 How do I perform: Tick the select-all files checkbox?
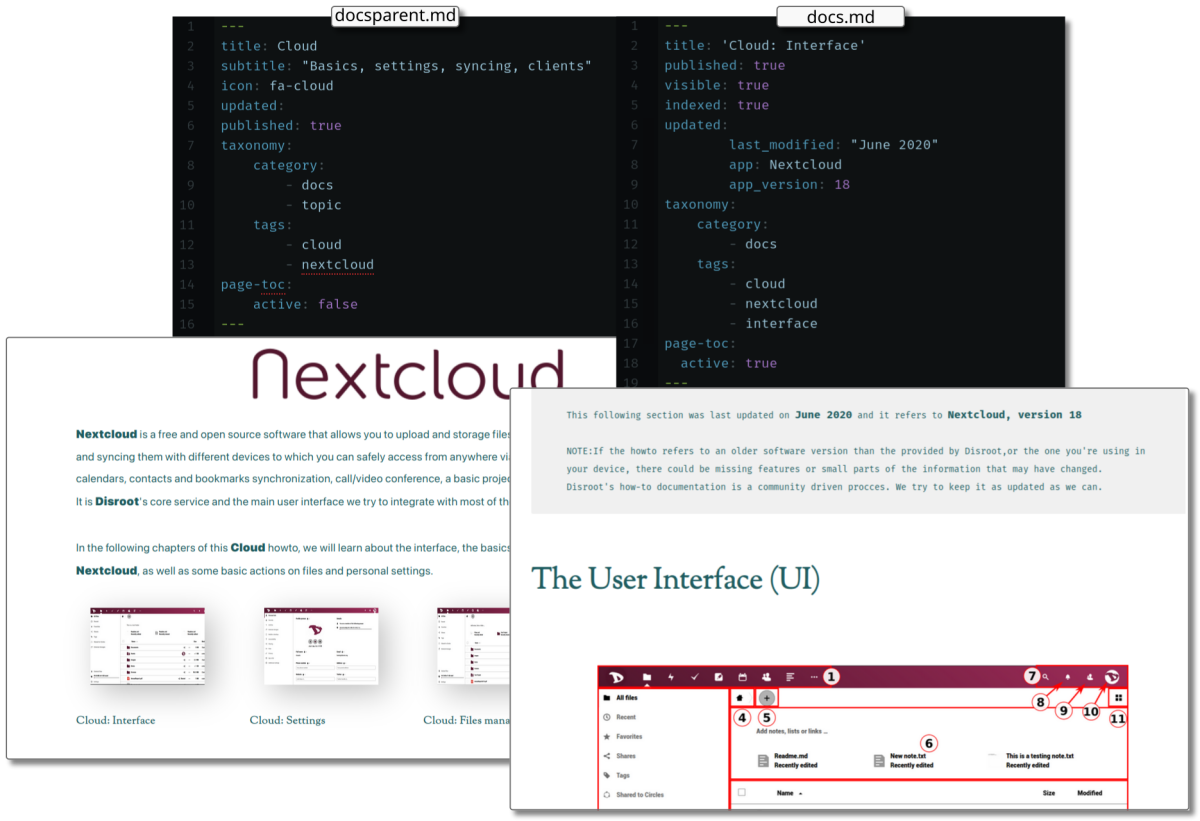[742, 793]
